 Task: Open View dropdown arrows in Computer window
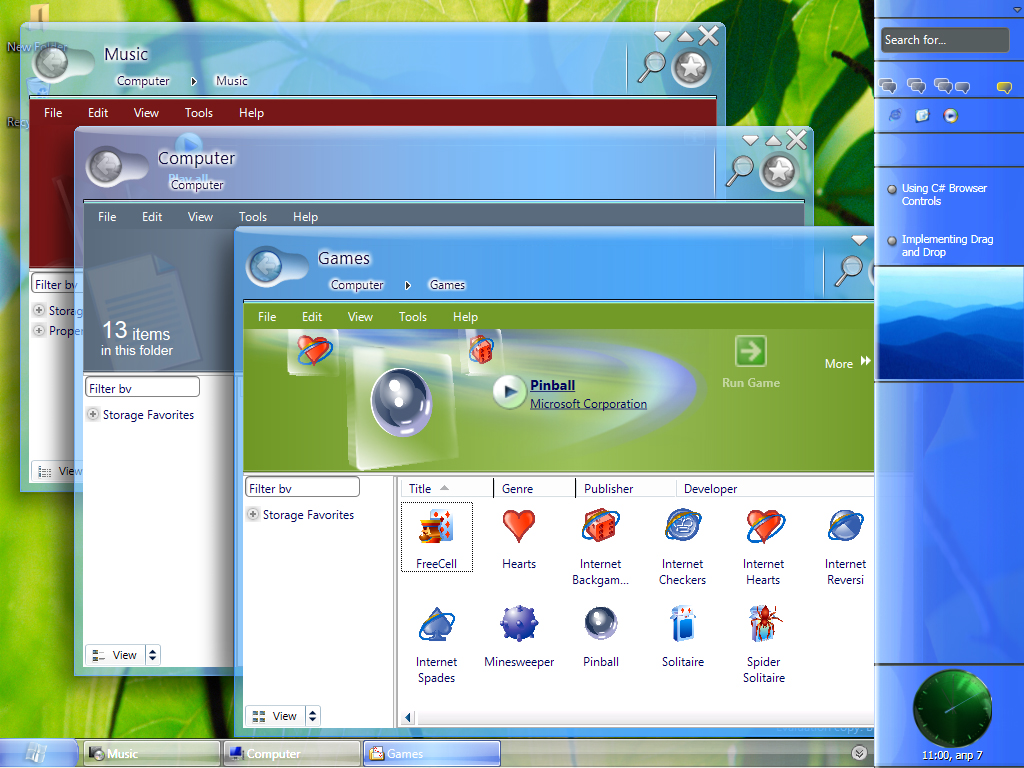[x=153, y=655]
